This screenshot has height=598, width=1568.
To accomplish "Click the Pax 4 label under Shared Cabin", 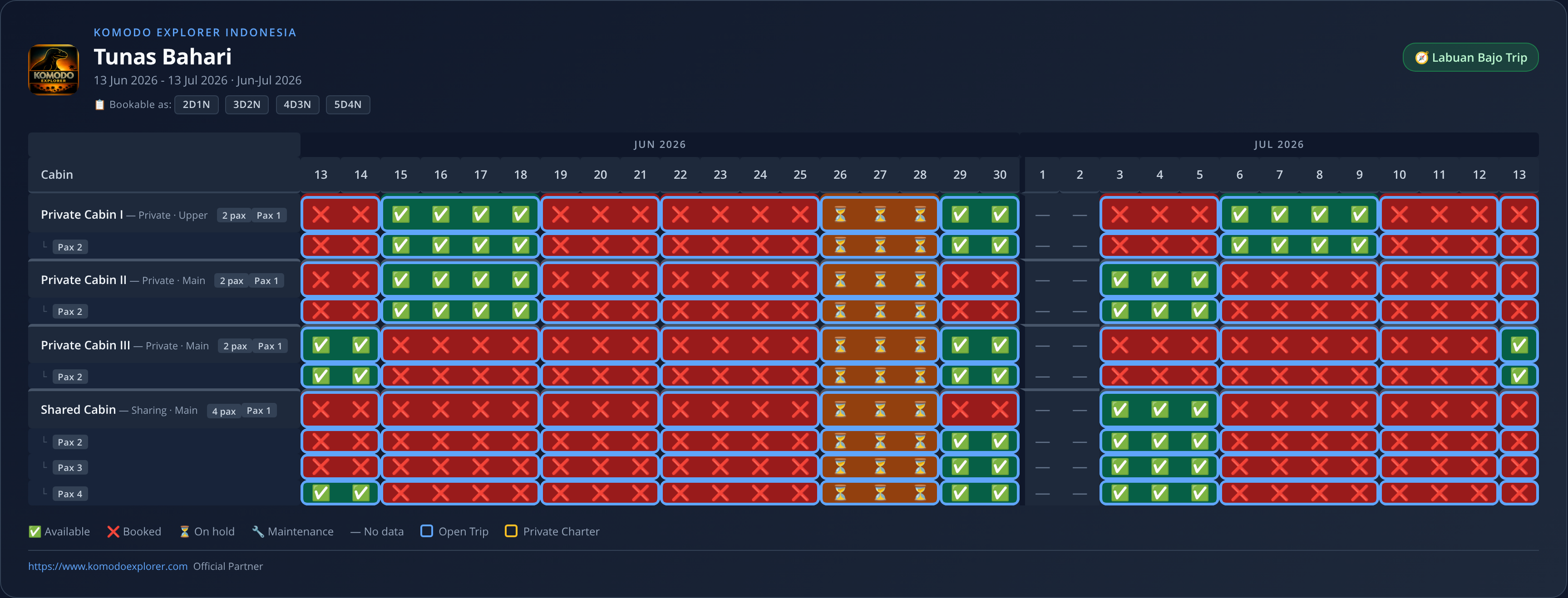I will (70, 494).
